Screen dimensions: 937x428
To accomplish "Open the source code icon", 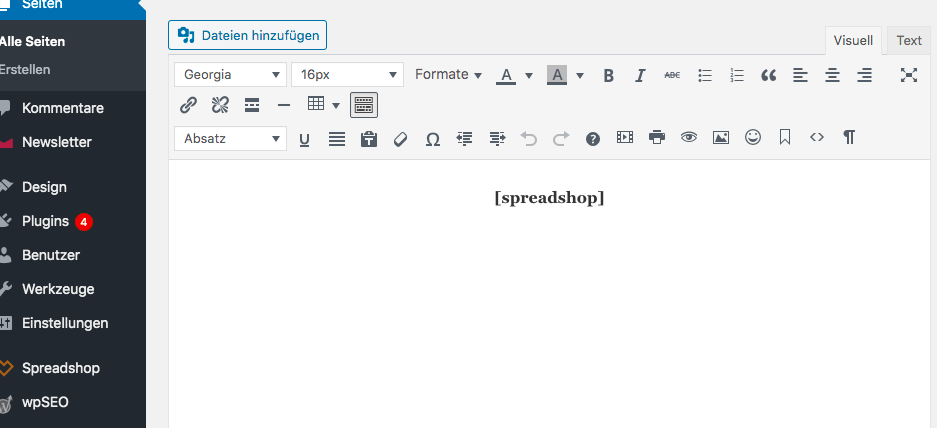I will (816, 138).
